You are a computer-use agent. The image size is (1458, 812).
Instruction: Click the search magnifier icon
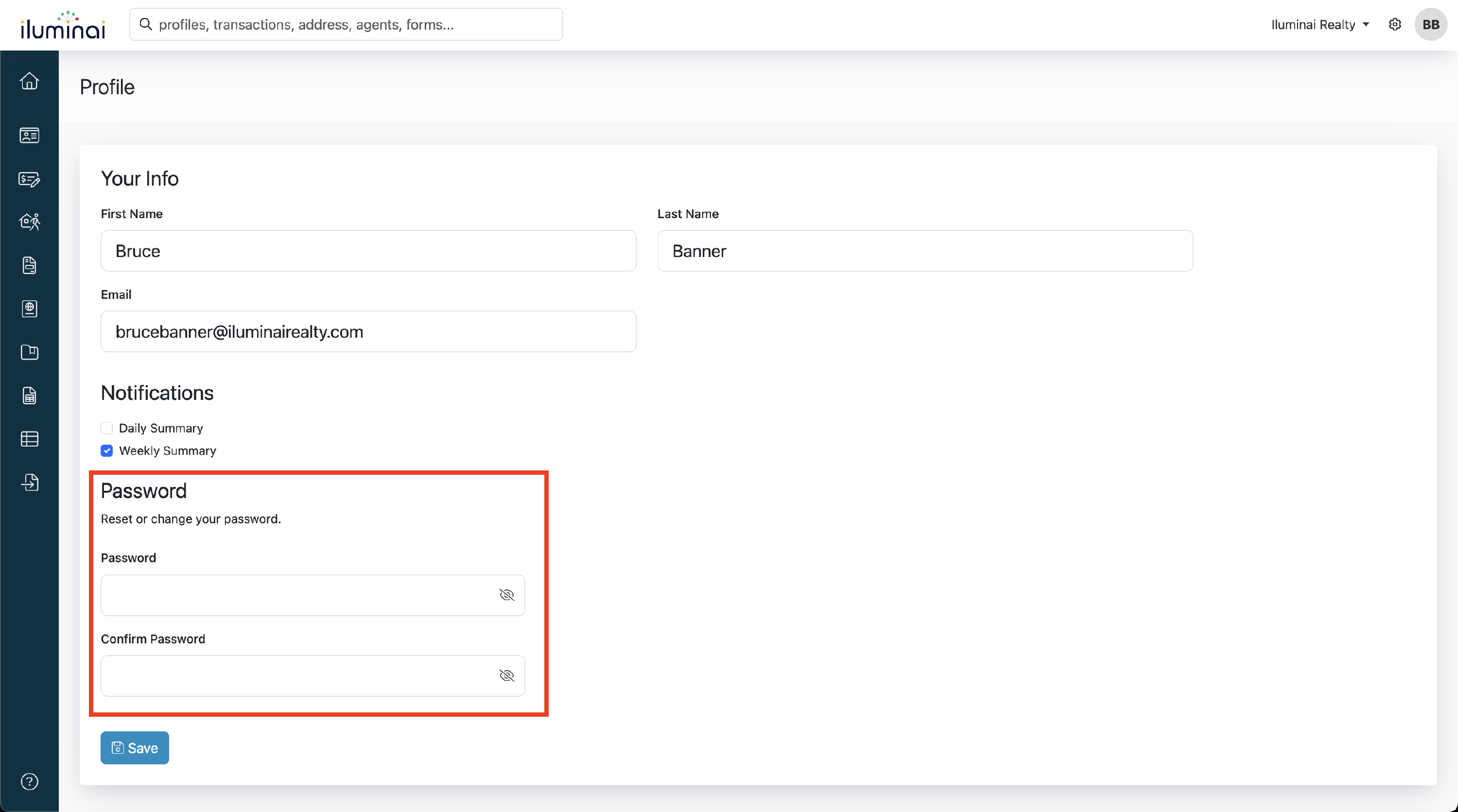(146, 24)
